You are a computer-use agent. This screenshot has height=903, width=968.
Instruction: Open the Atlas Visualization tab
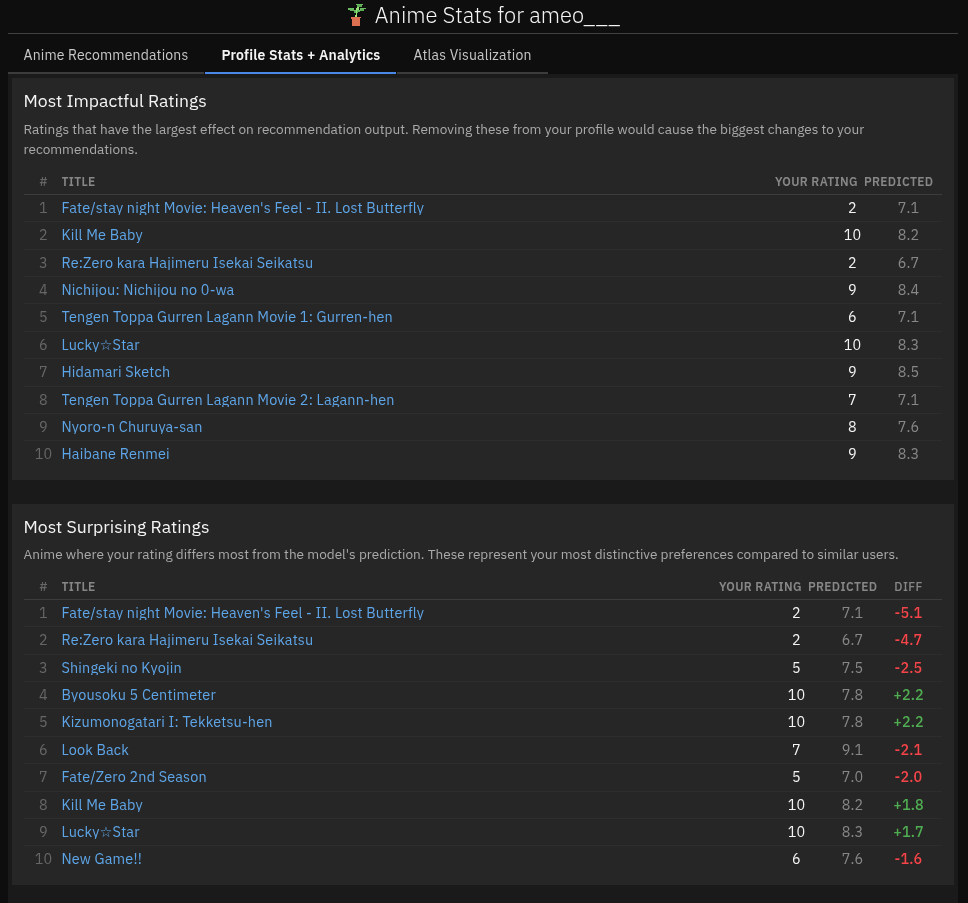(472, 55)
